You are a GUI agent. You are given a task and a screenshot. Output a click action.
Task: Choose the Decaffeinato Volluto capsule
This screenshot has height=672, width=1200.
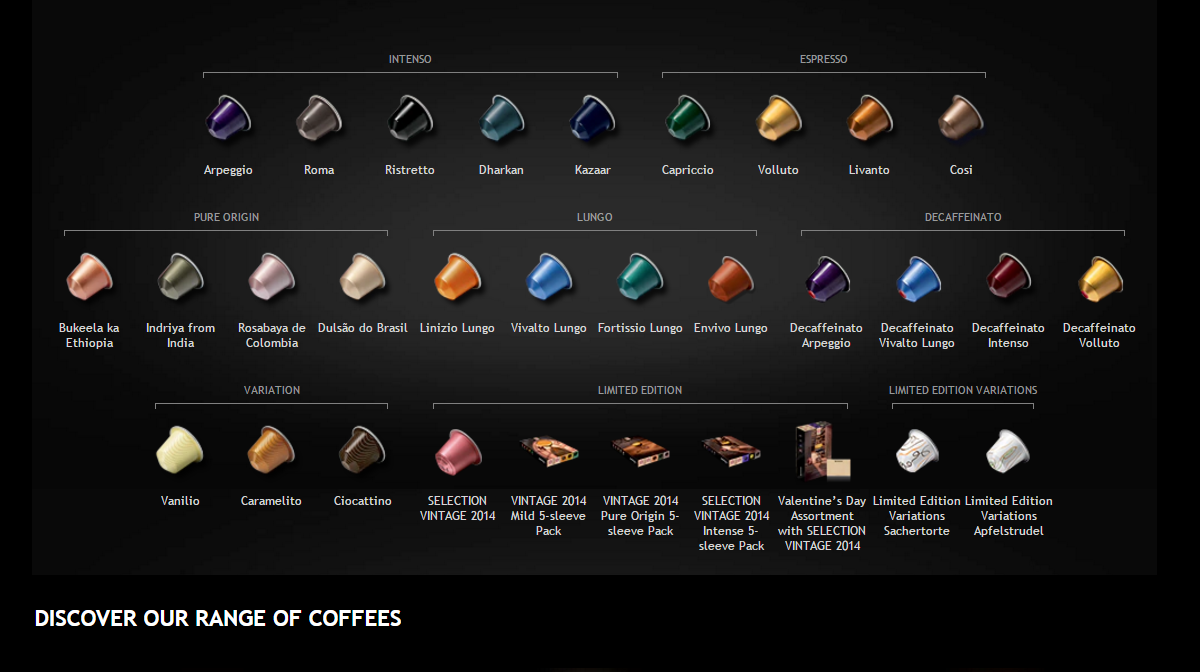(x=1099, y=278)
